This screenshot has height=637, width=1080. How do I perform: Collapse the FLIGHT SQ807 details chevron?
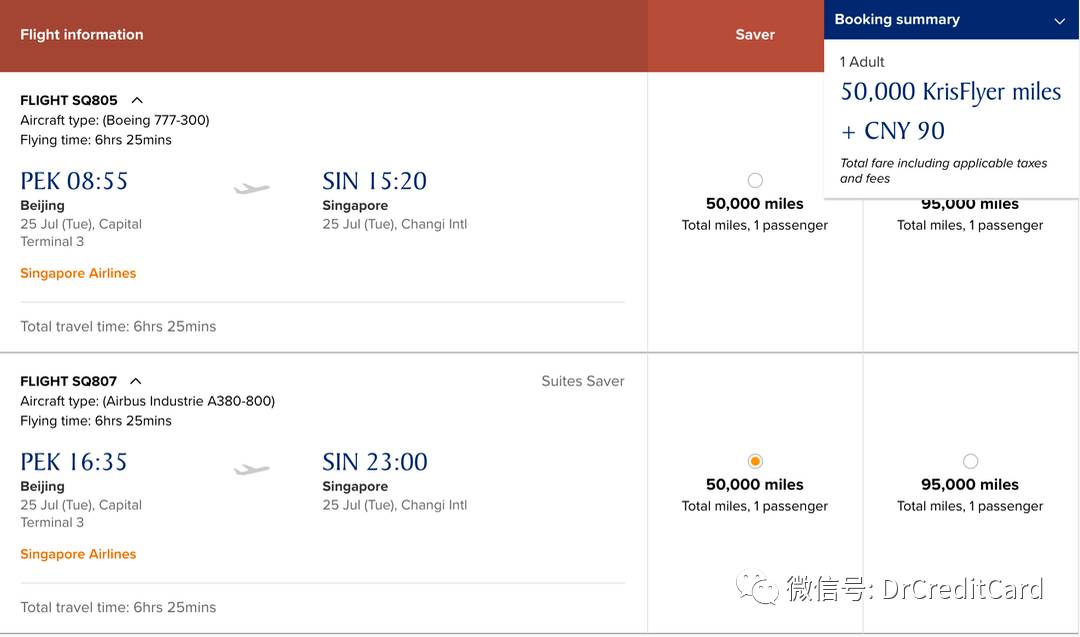pos(136,382)
